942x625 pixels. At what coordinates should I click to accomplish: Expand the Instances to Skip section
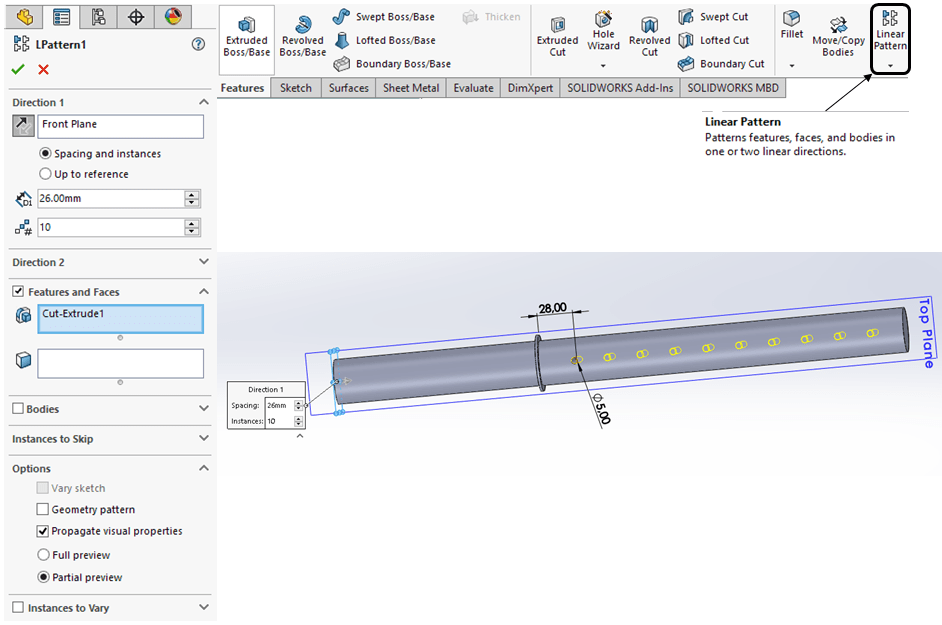point(204,439)
